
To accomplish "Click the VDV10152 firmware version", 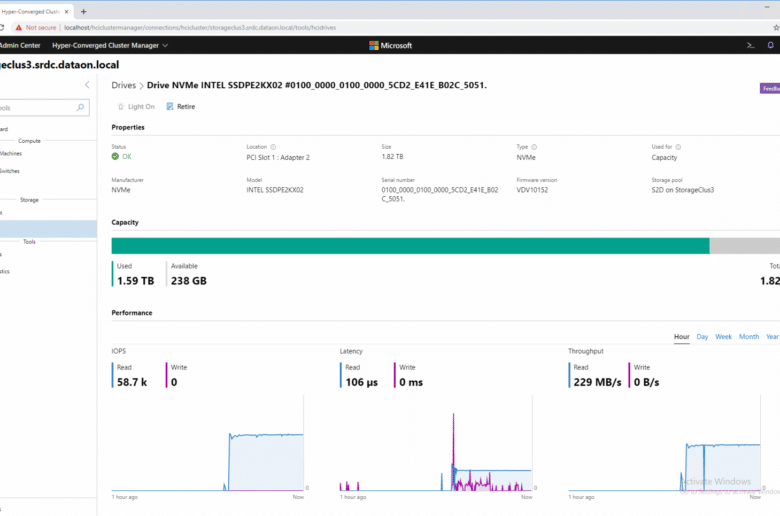I will tap(532, 190).
